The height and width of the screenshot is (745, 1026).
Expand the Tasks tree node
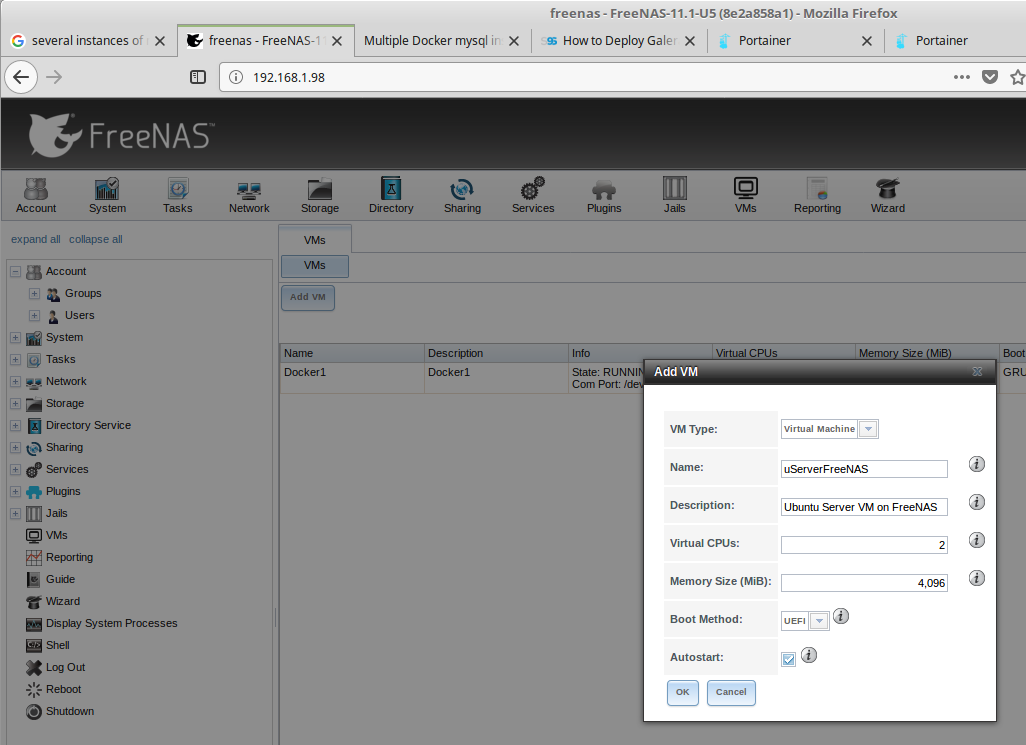pyautogui.click(x=16, y=360)
